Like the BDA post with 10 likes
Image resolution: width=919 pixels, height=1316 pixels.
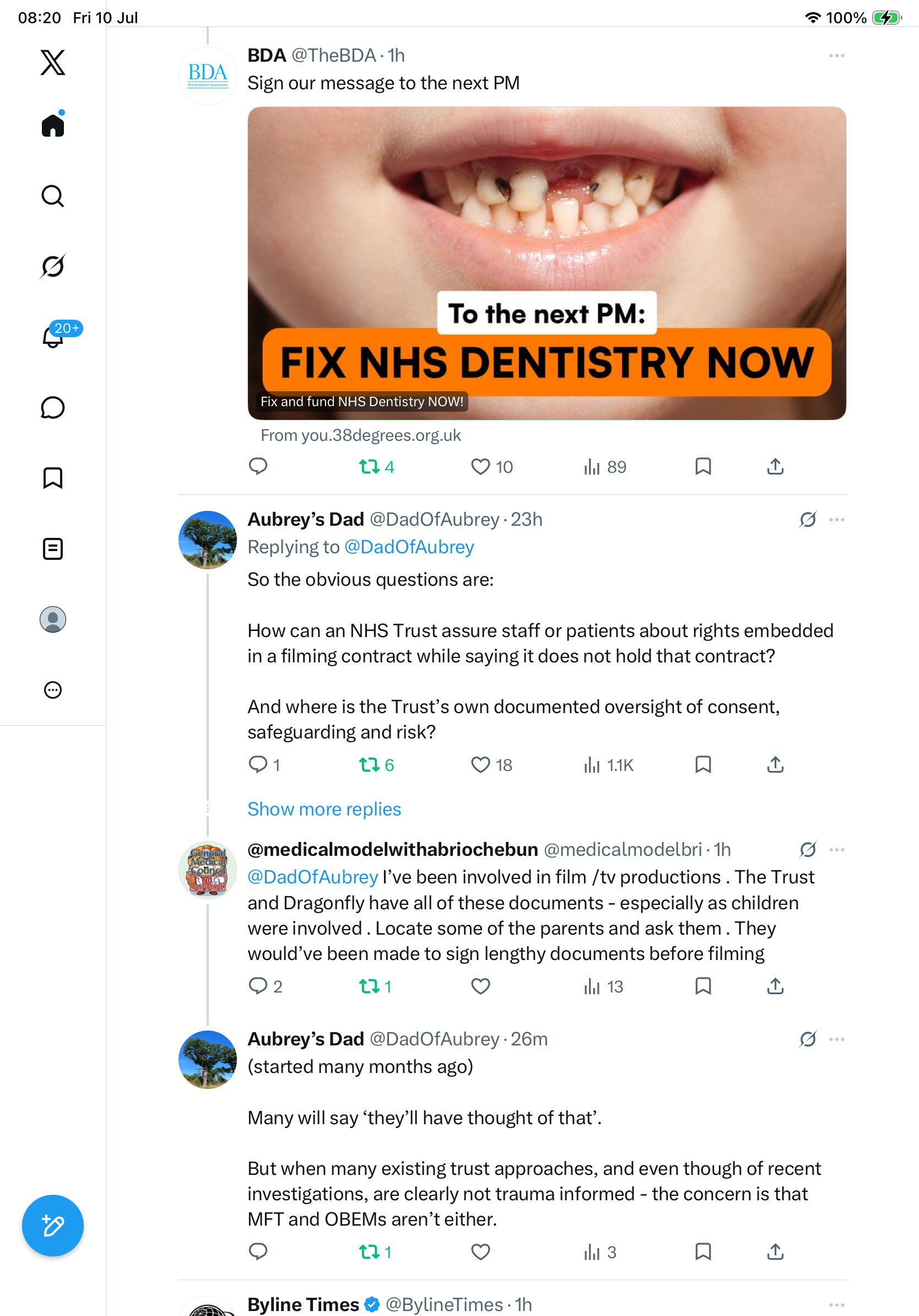click(491, 467)
